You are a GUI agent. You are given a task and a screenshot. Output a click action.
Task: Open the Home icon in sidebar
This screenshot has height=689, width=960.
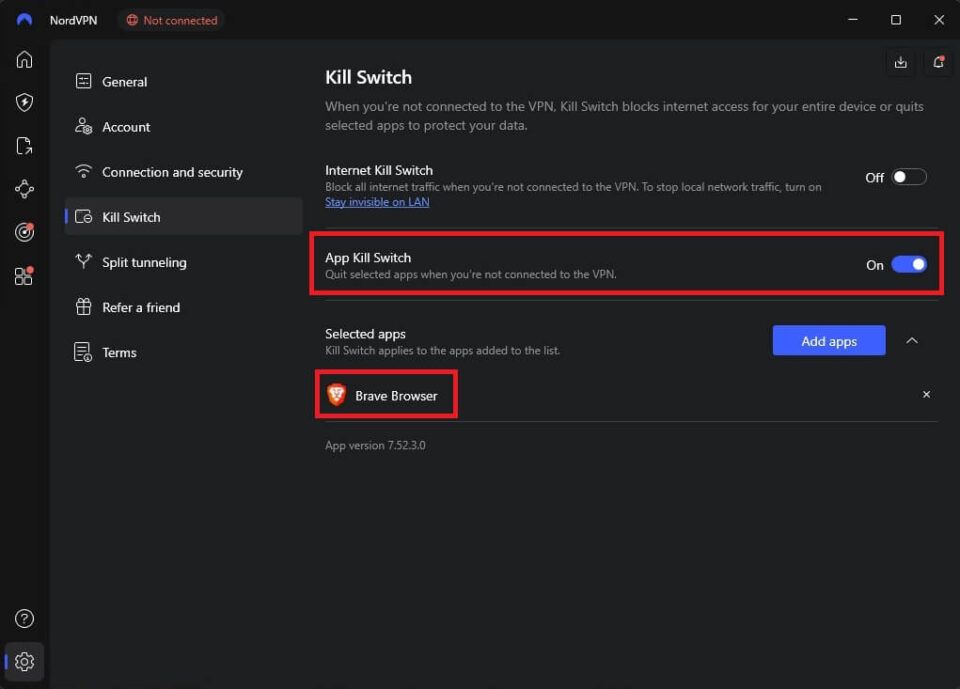[x=24, y=59]
